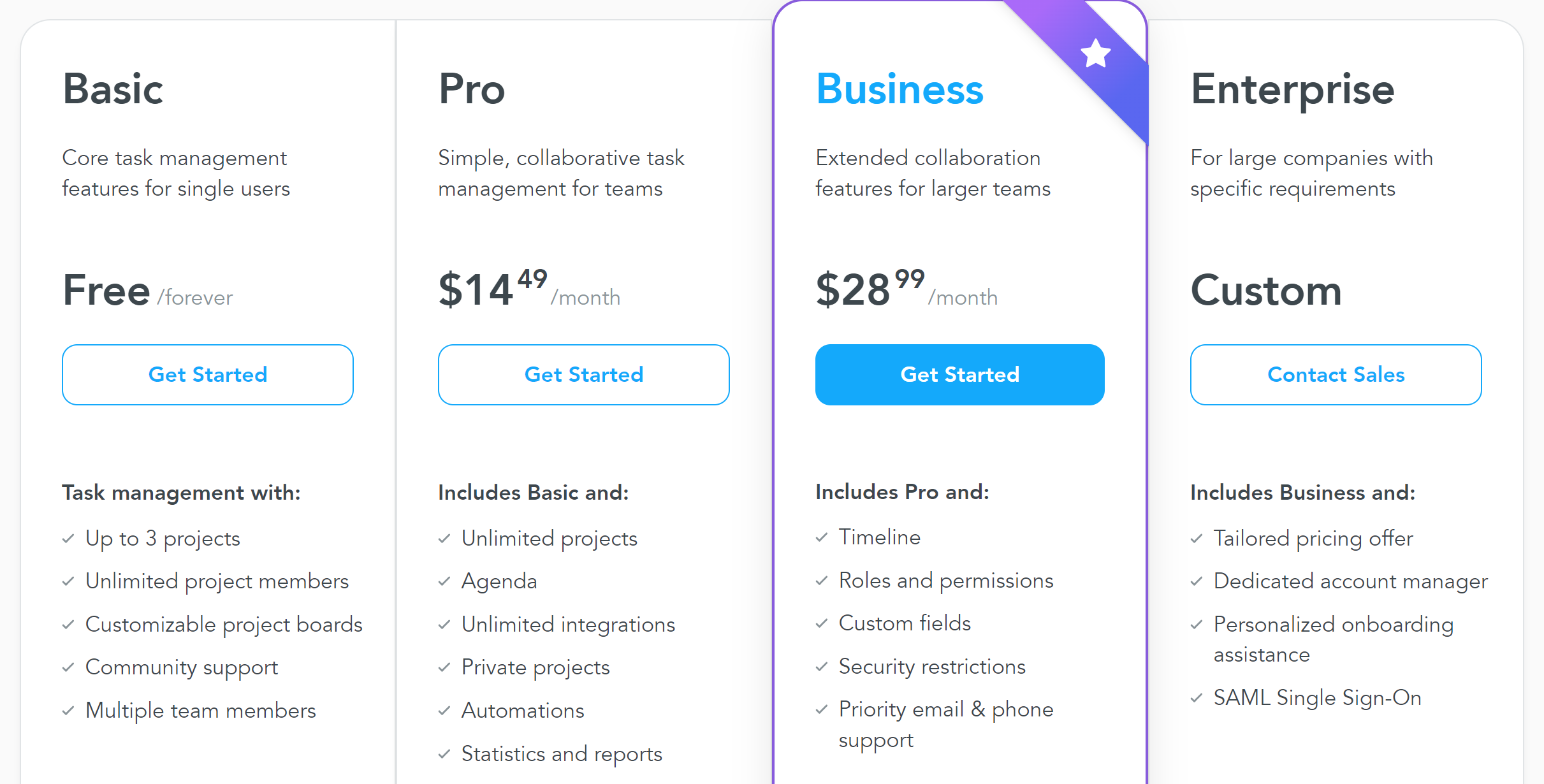Click the star ribbon on Business plan
The width and height of the screenshot is (1544, 784).
pyautogui.click(x=1096, y=54)
